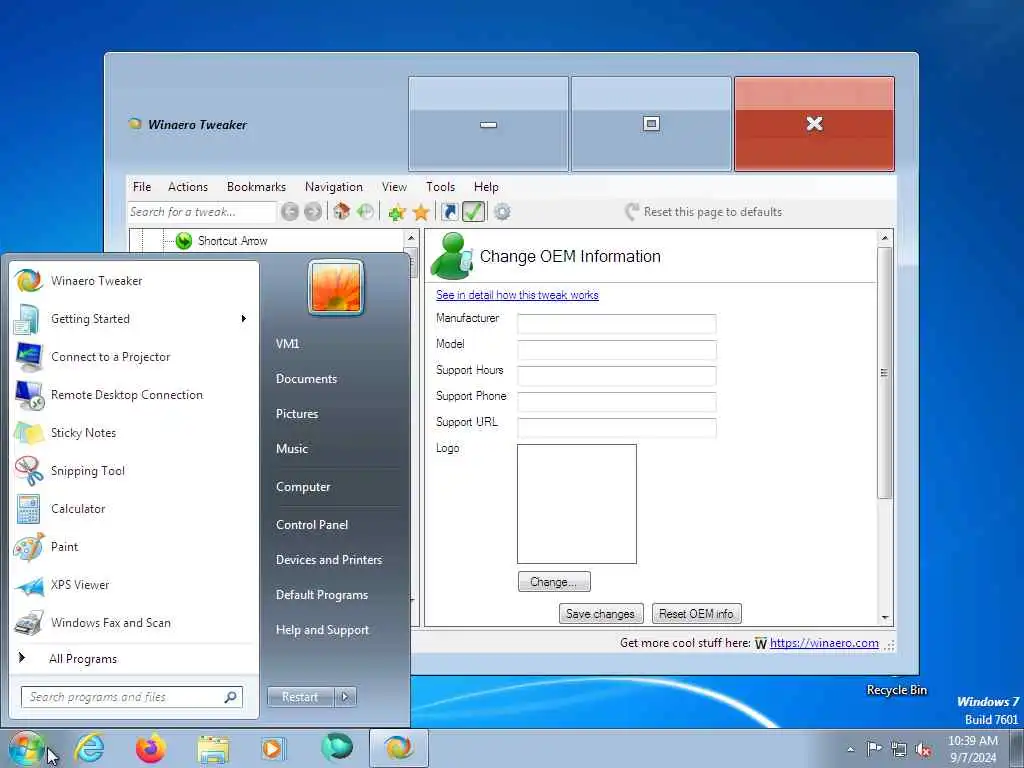
Task: Click the Back navigation arrow icon
Action: [290, 212]
